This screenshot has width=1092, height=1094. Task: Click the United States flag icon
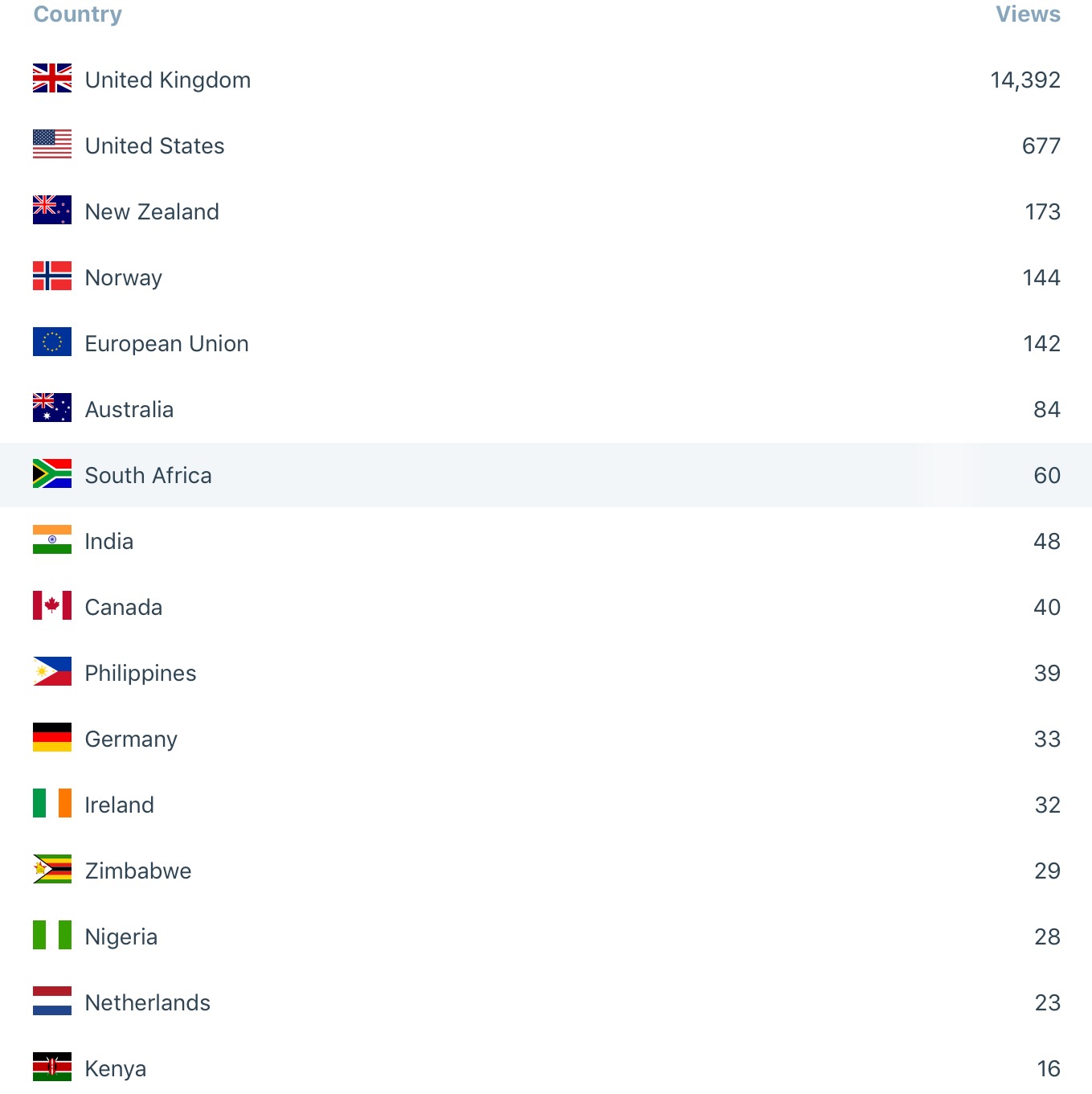[52, 145]
